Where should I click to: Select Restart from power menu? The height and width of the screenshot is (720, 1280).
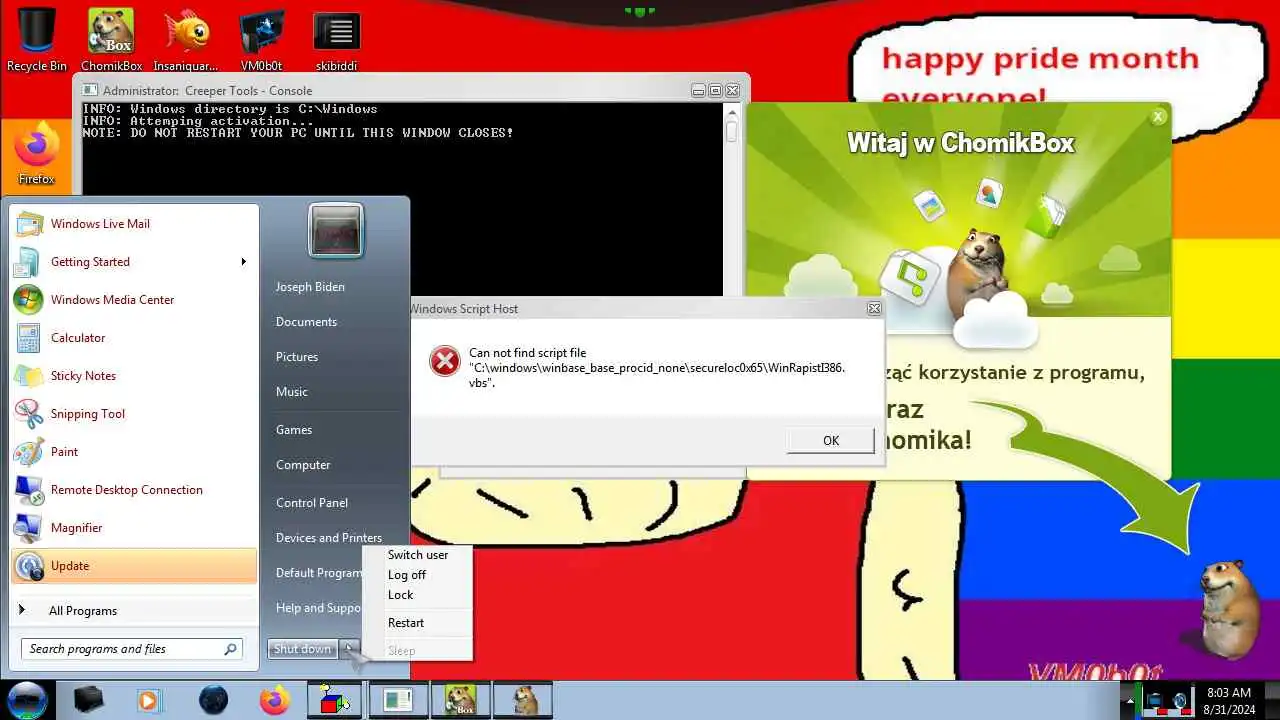[x=406, y=623]
